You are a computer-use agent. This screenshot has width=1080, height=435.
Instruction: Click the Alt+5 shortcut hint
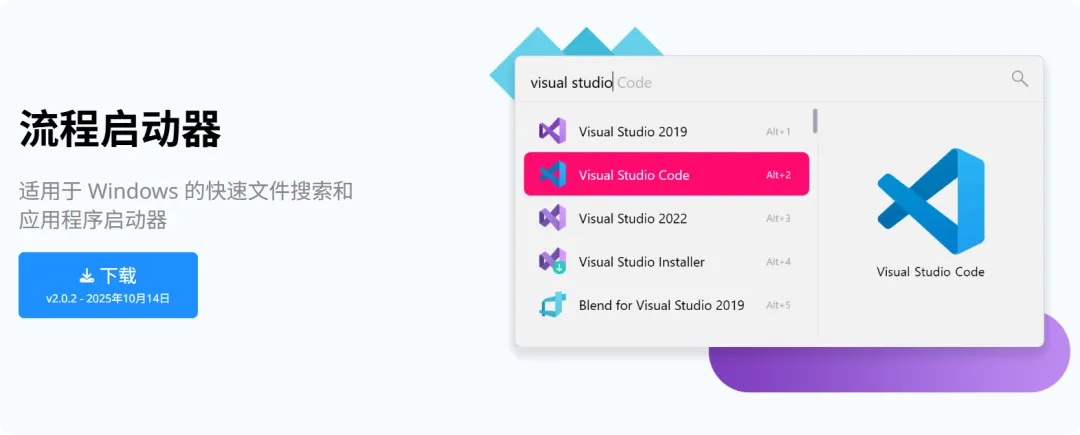[778, 305]
